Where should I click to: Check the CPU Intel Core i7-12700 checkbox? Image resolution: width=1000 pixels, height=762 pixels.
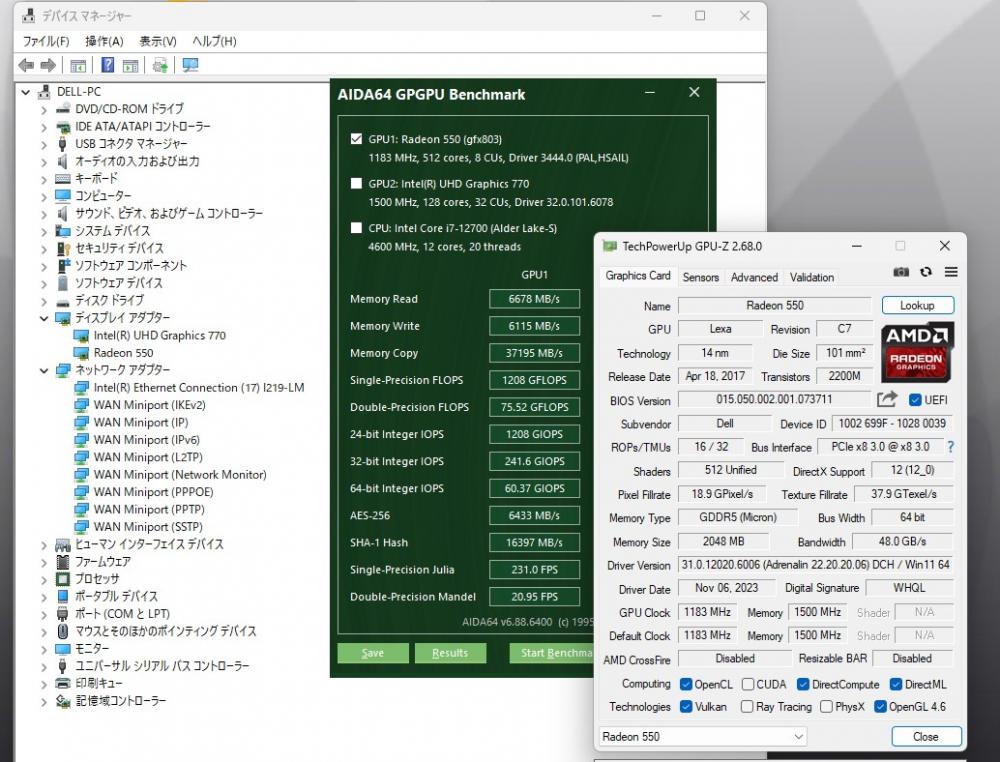(x=357, y=228)
